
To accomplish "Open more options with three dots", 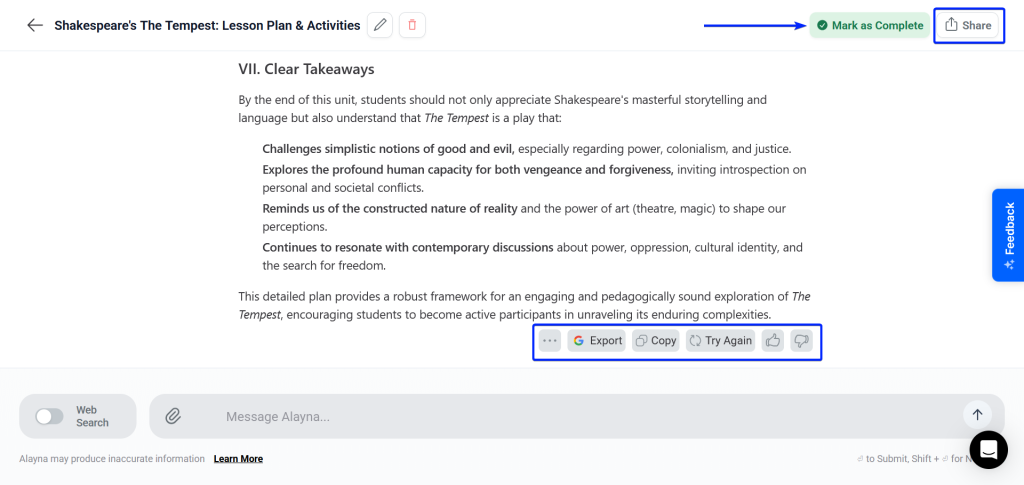I will click(x=550, y=341).
